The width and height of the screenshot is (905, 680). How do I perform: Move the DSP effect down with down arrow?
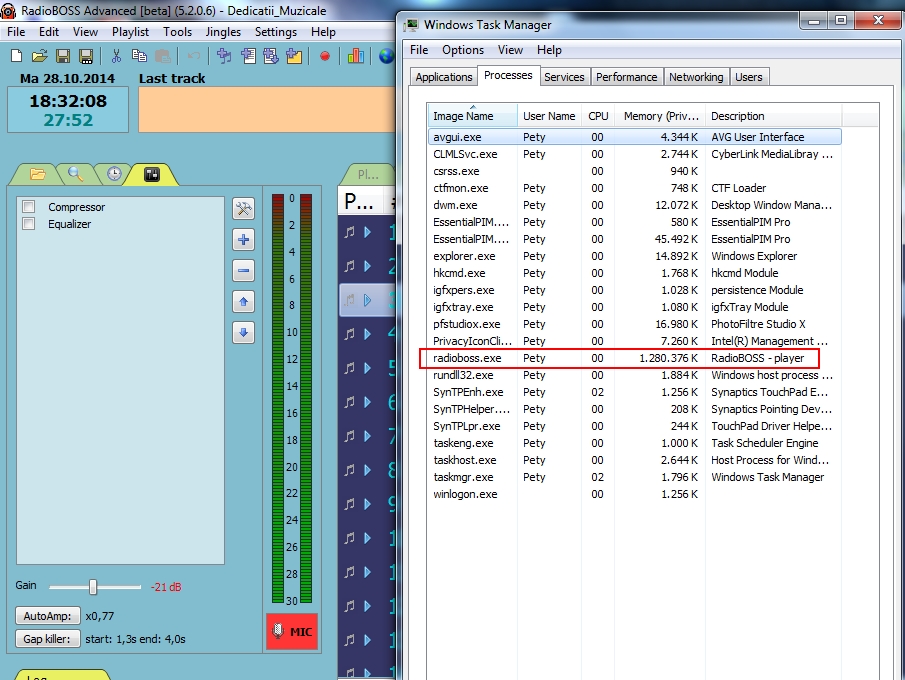244,332
